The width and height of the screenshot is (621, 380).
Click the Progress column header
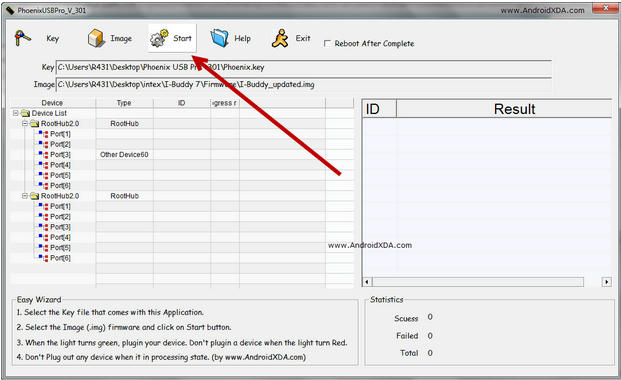[x=225, y=103]
